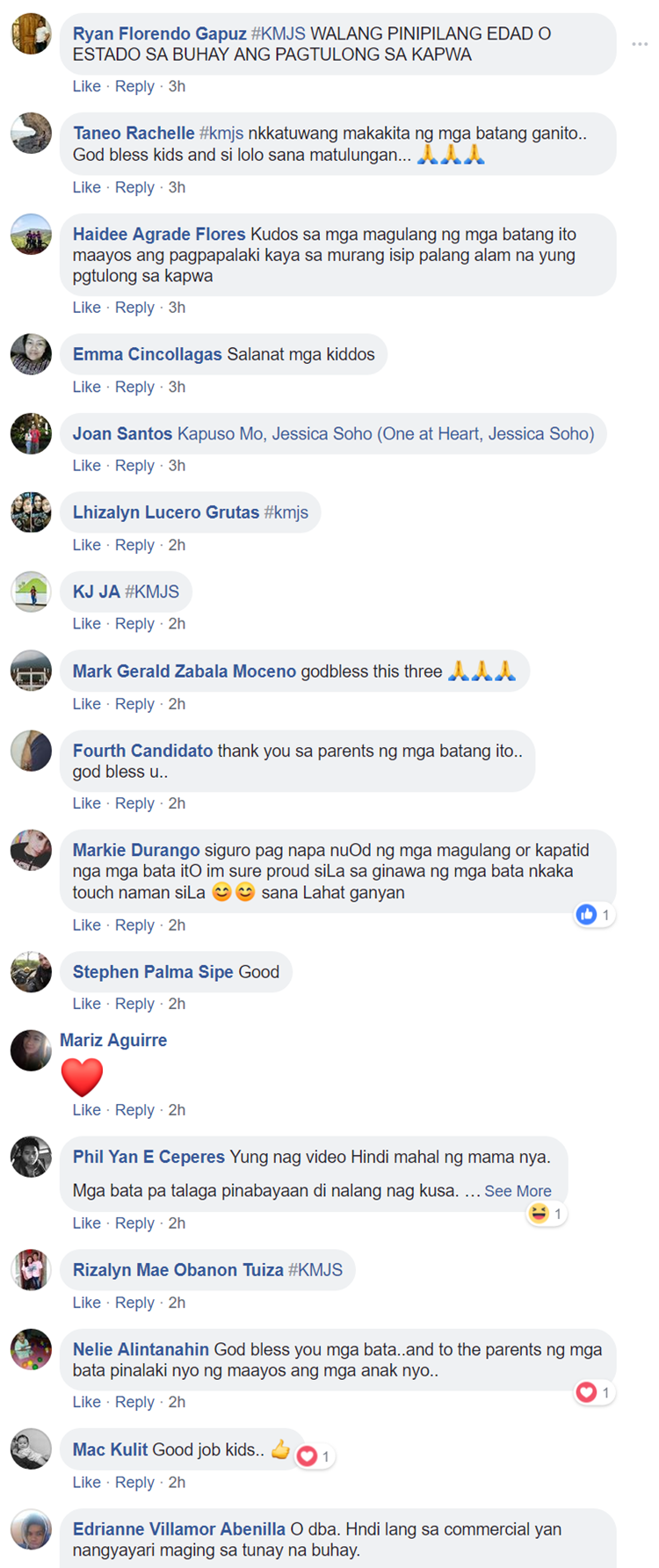The height and width of the screenshot is (1568, 659).
Task: Open Edrianne Villamor Abenilla's profile name
Action: pyautogui.click(x=179, y=1529)
